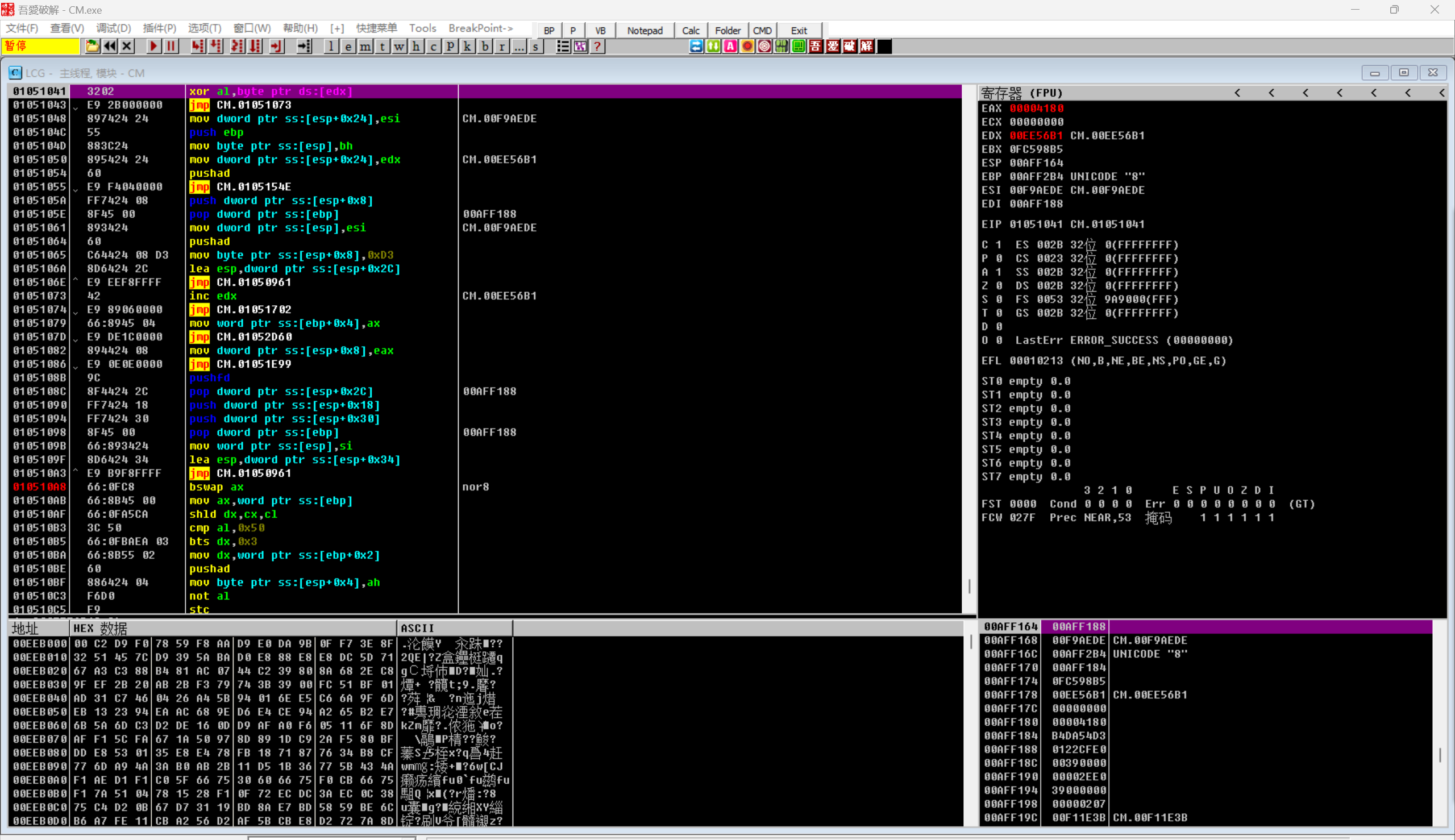Click the target bullseye plugin icon
This screenshot has height=840, width=1455.
coord(764,46)
